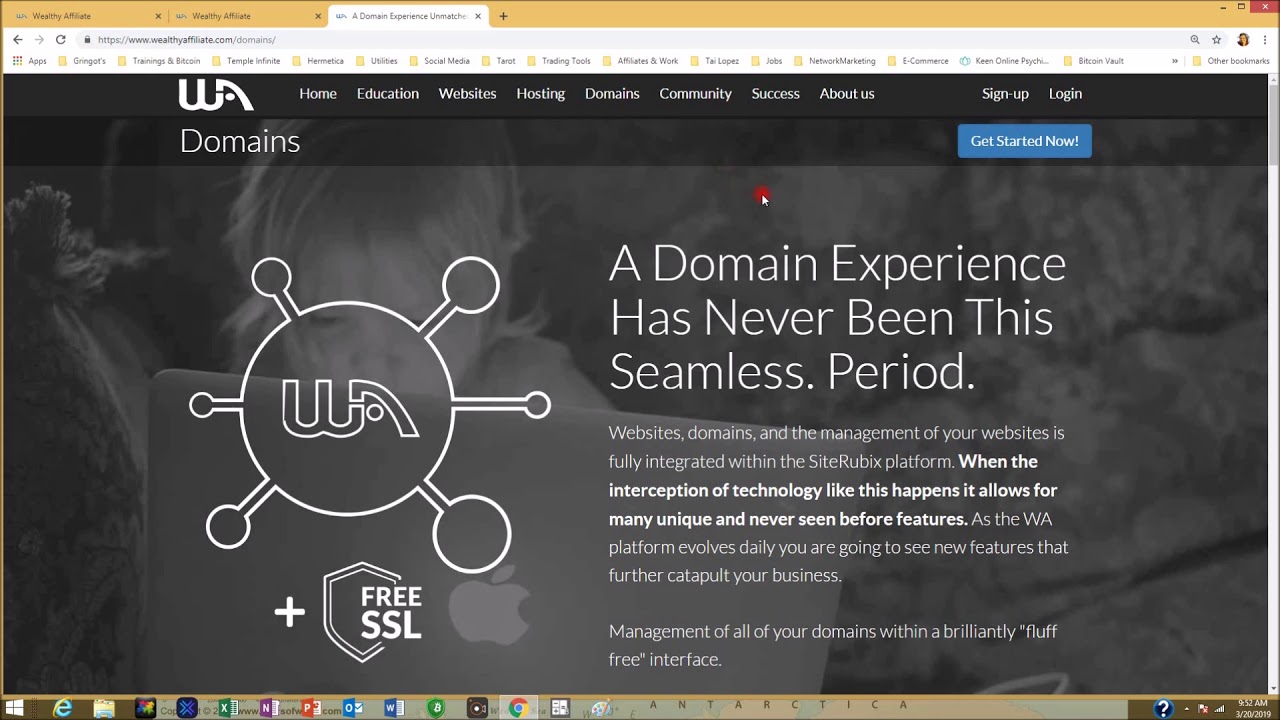This screenshot has width=1280, height=720.
Task: Open Windows Start menu
Action: pyautogui.click(x=15, y=708)
